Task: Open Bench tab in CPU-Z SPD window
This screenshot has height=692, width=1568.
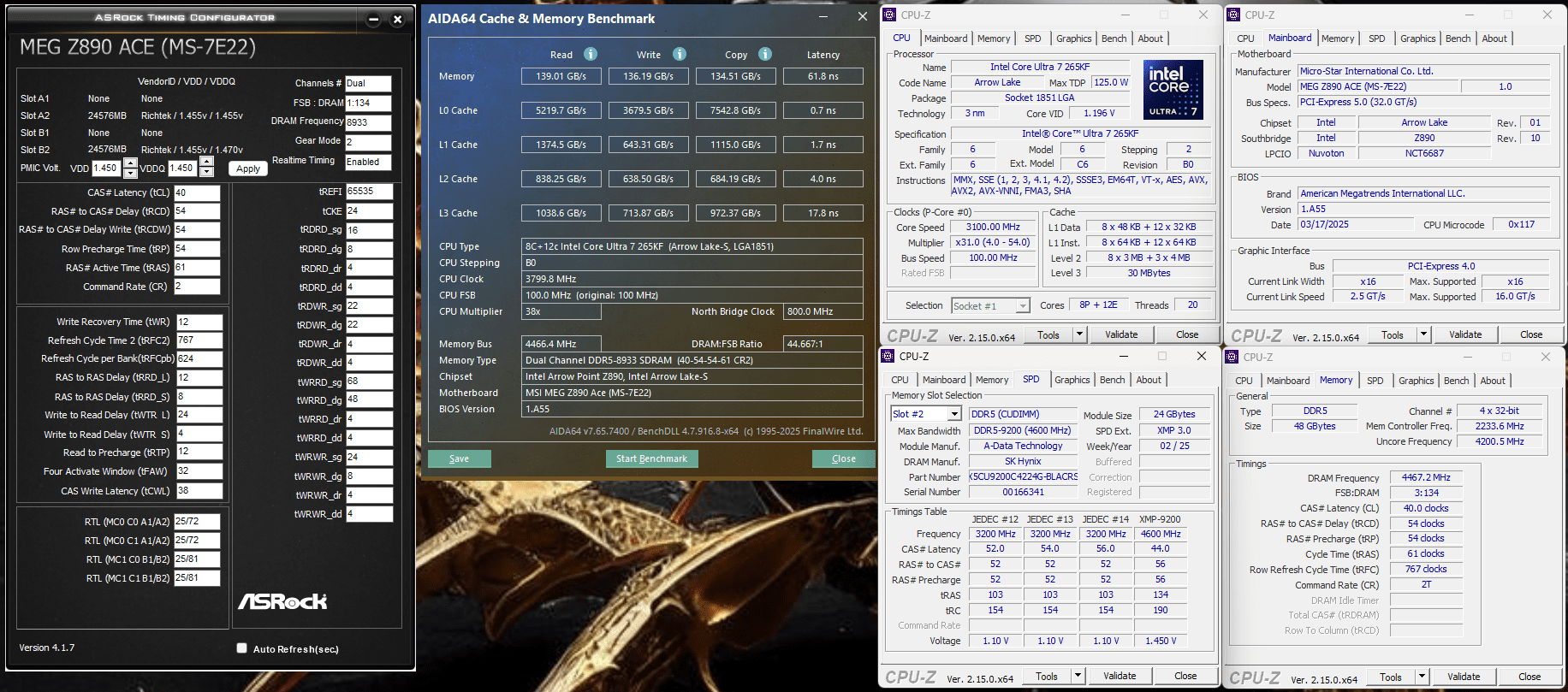Action: [1112, 380]
